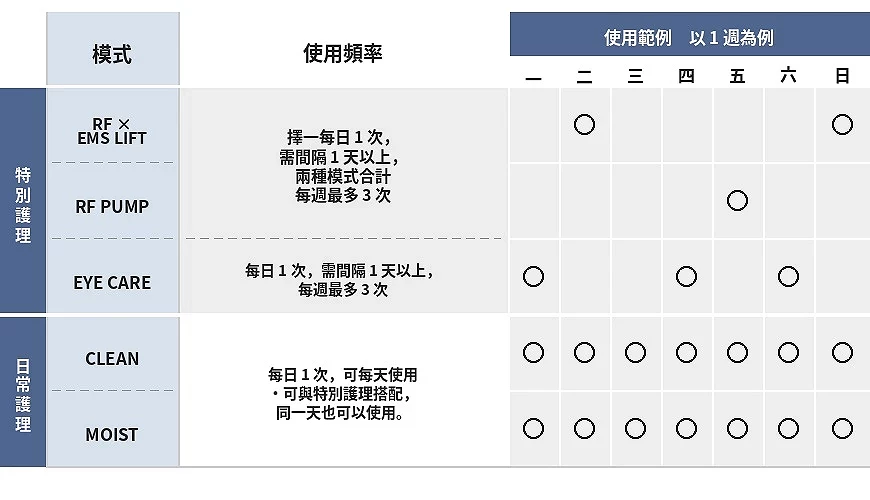Click the RF PUMP mode label
This screenshot has height=500, width=870.
(112, 206)
